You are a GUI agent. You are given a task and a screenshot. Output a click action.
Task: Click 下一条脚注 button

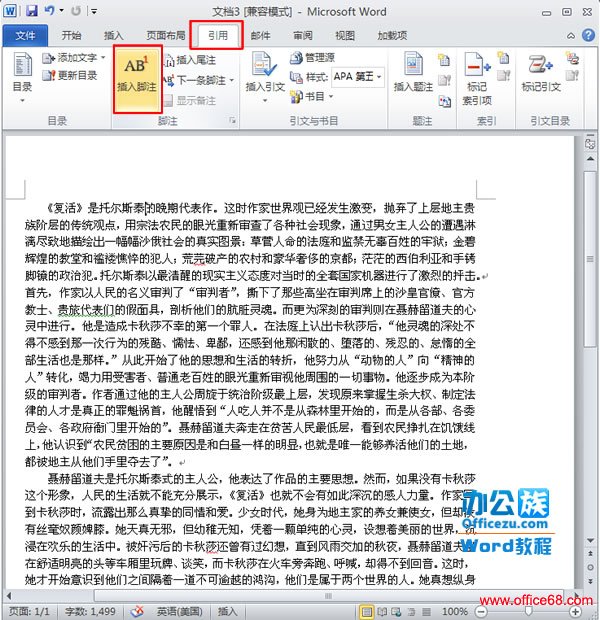pos(195,80)
